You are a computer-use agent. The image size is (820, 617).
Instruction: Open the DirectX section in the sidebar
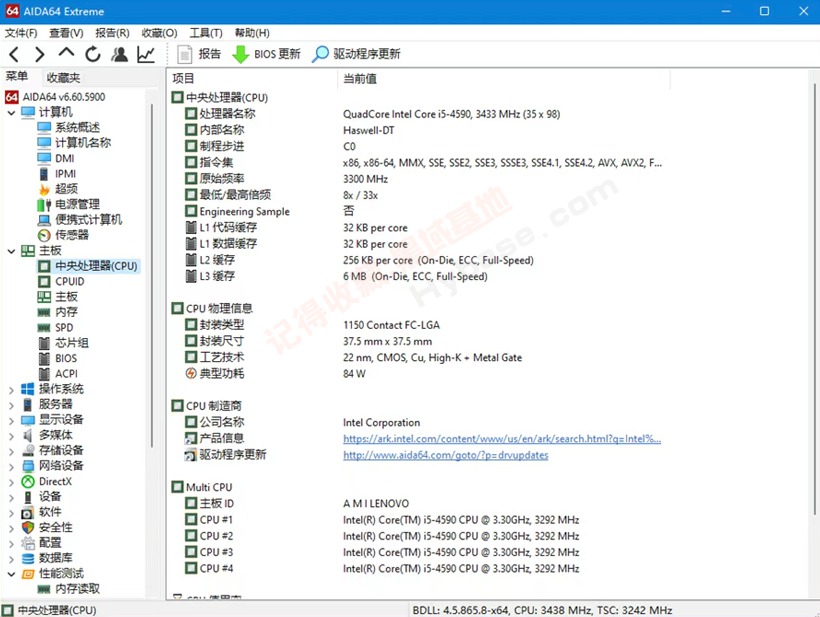tap(57, 481)
